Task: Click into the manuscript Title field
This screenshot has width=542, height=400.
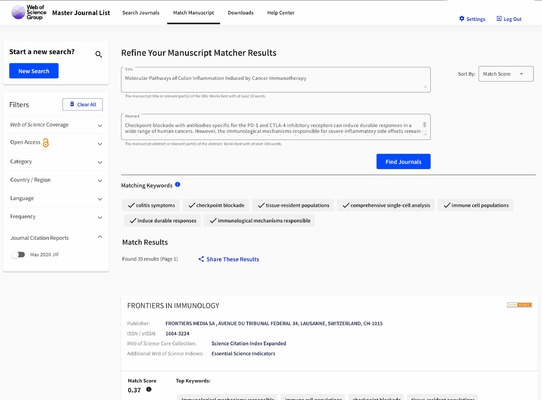Action: 276,80
